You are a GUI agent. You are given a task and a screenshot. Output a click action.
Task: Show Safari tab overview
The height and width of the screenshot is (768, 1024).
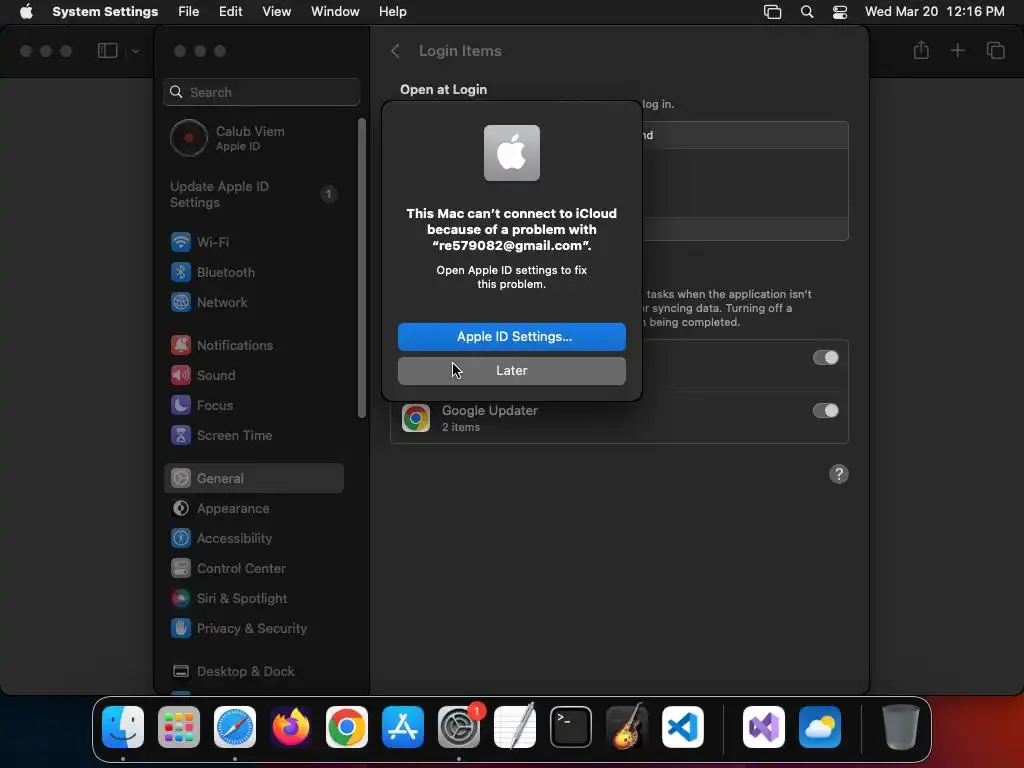995,50
